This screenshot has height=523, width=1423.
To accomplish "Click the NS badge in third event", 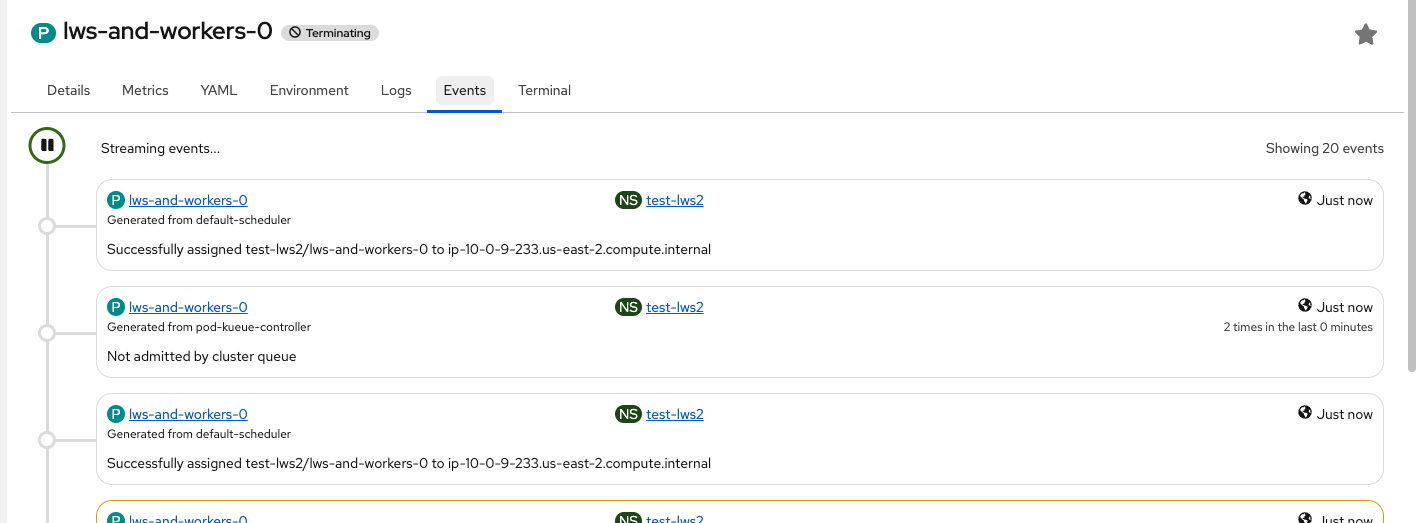I will click(x=628, y=414).
